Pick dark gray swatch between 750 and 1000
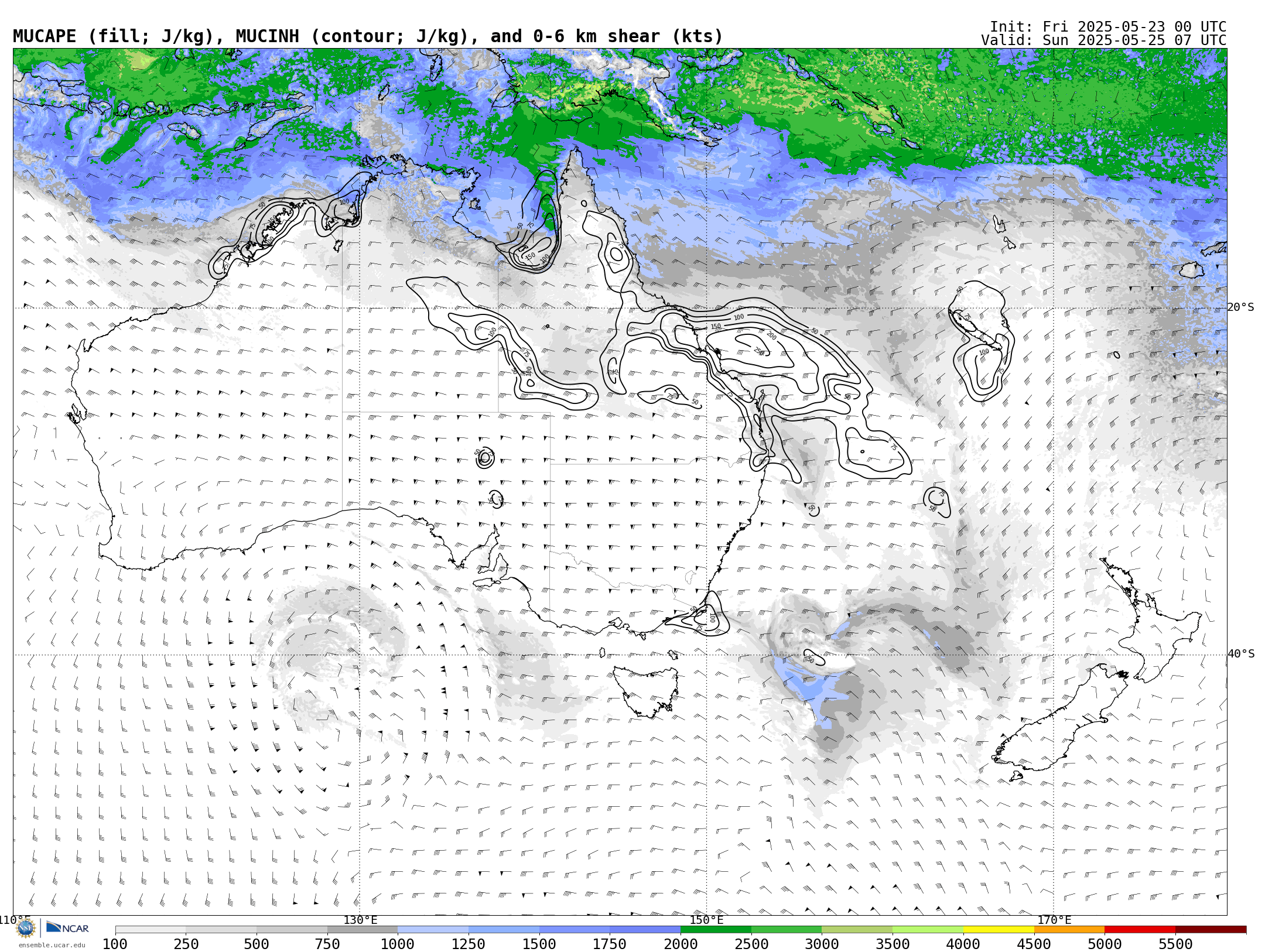 coord(363,930)
